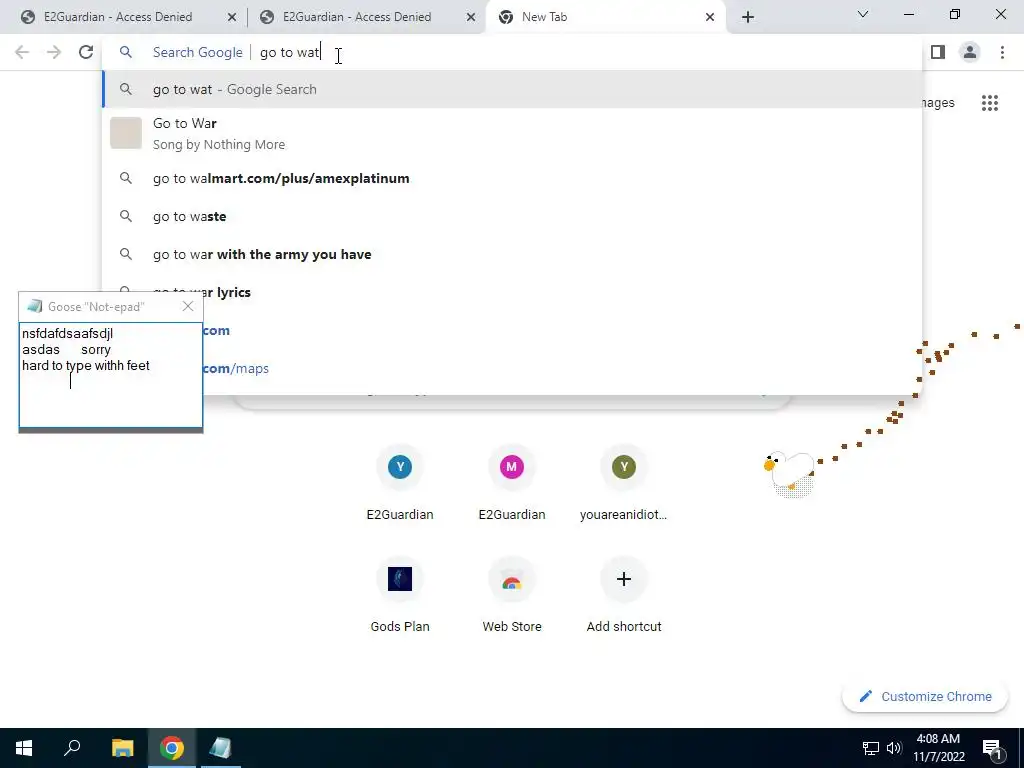1024x768 pixels.
Task: Click Customize Chrome button
Action: coord(925,697)
